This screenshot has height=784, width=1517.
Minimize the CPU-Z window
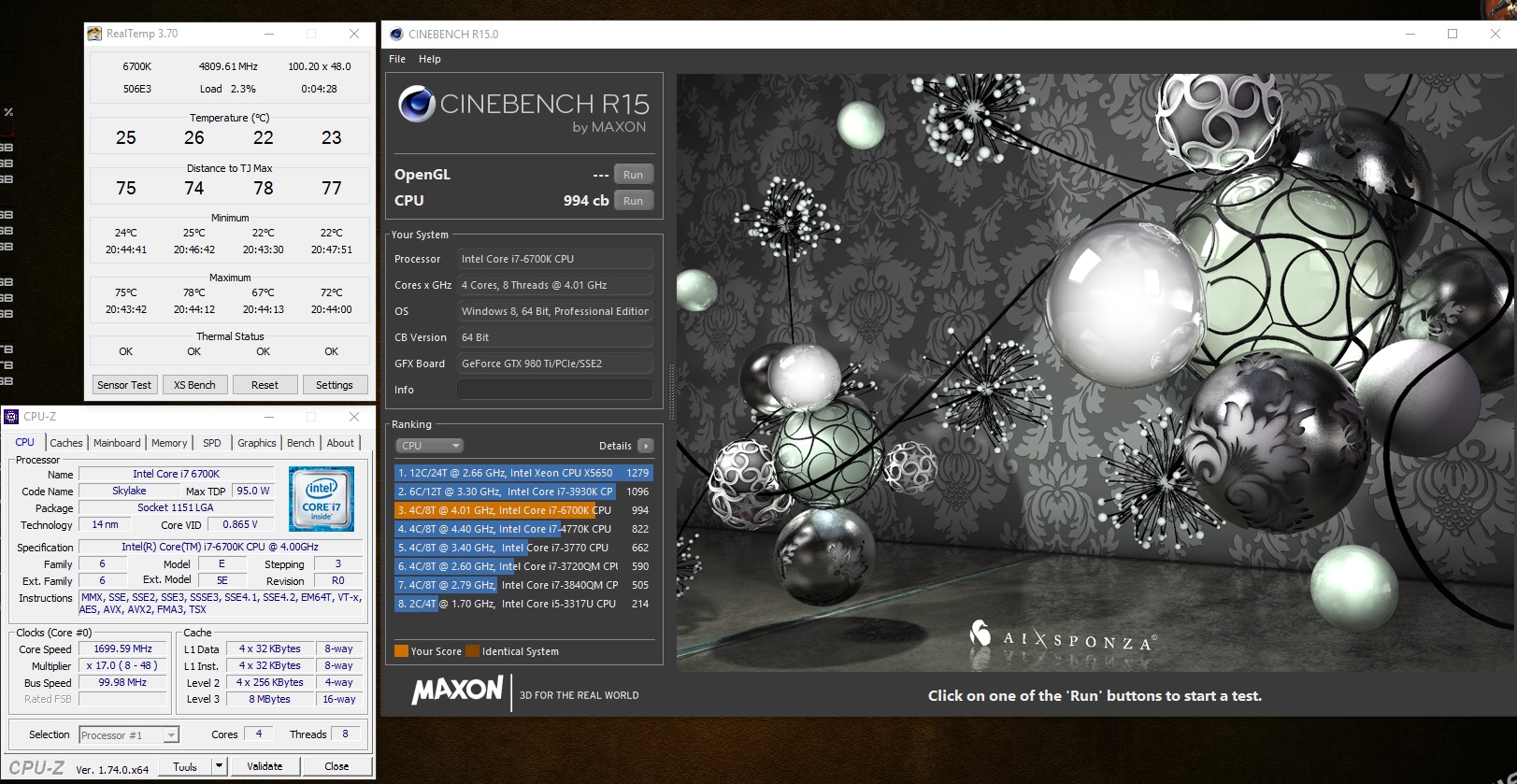[269, 417]
